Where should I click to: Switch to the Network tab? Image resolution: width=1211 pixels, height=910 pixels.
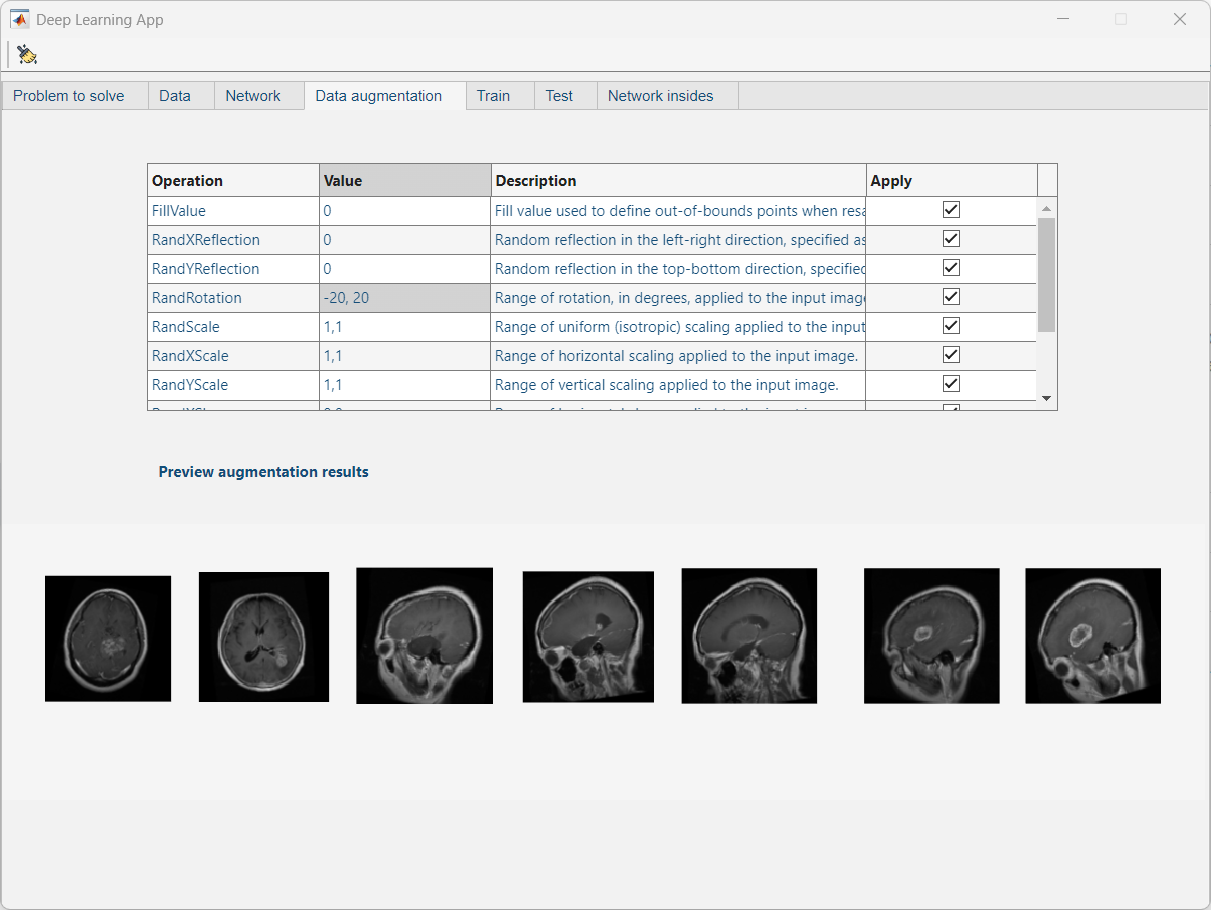(x=253, y=96)
